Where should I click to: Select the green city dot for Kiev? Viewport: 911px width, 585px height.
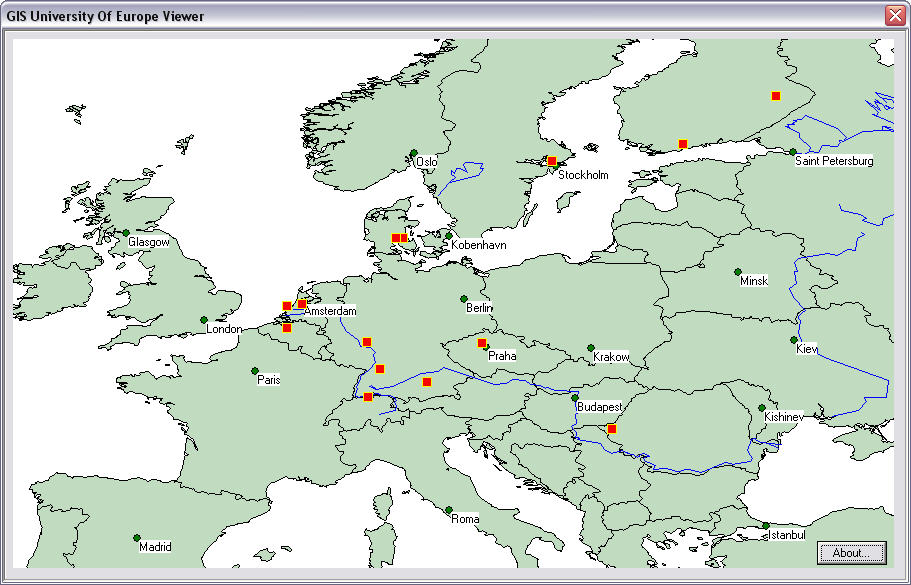click(x=794, y=339)
